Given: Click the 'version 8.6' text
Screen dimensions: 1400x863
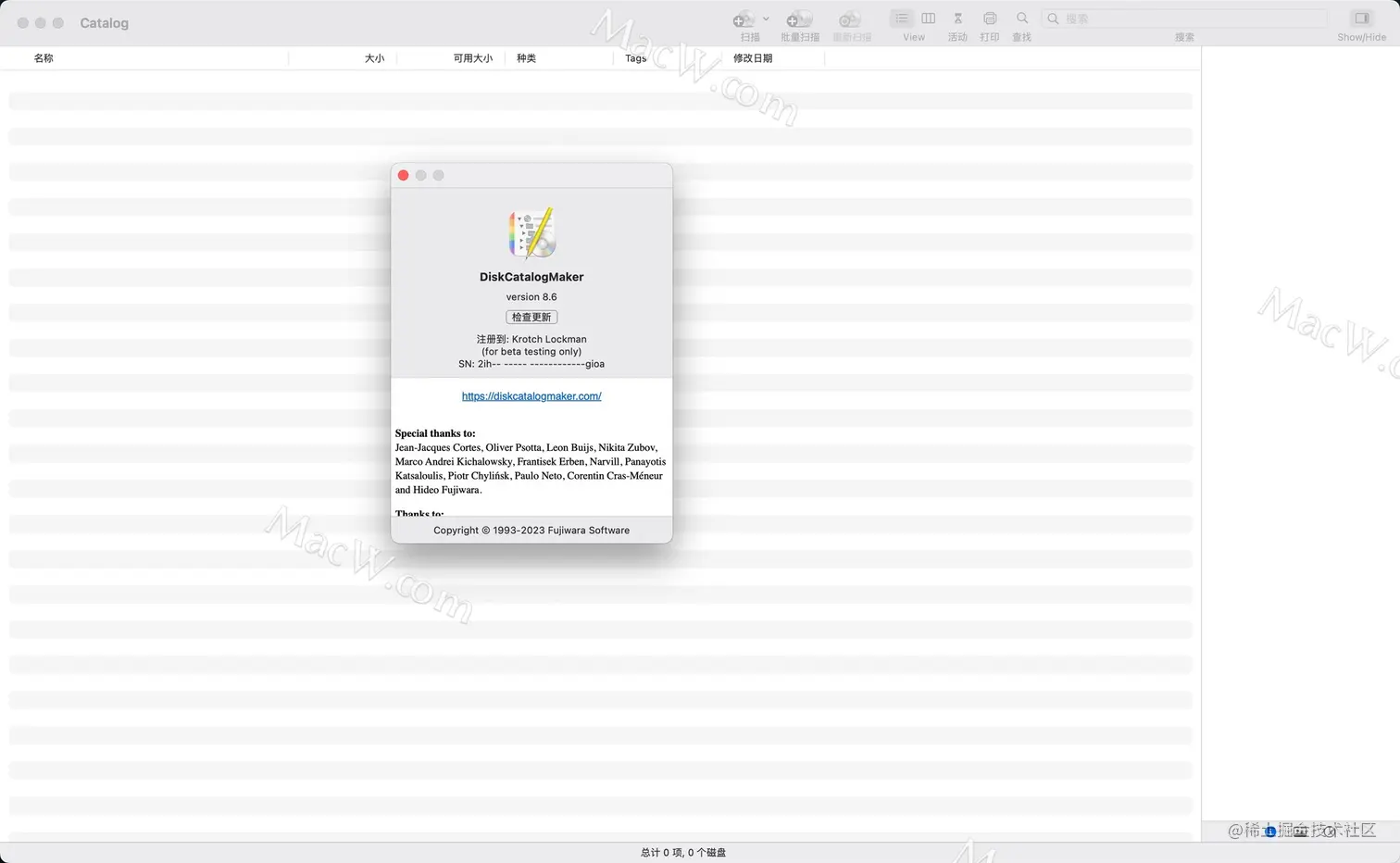Looking at the screenshot, I should tap(531, 297).
